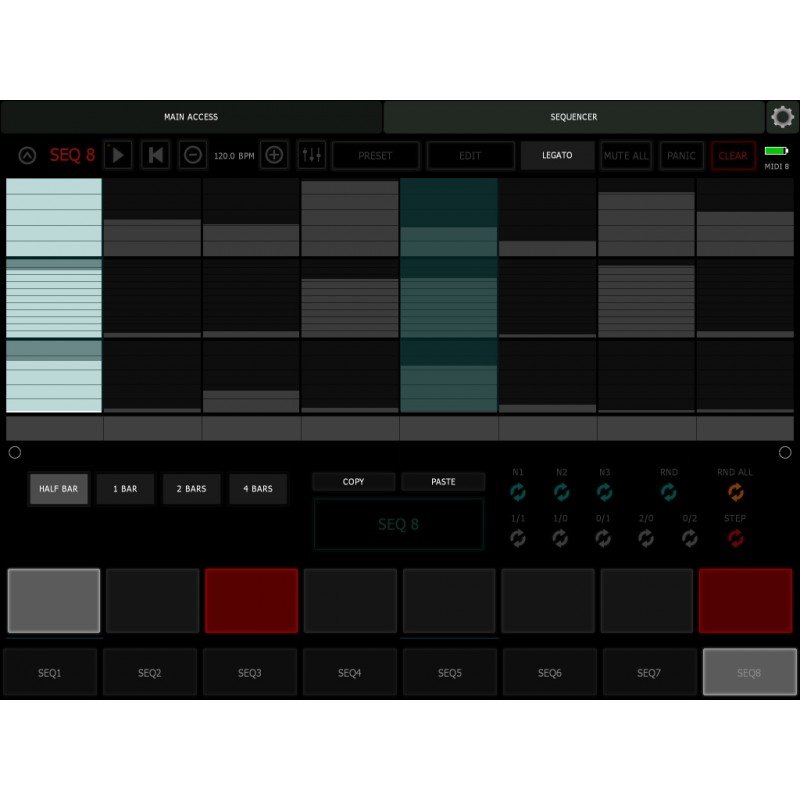The image size is (800, 800).
Task: Select the 2 BARS loop length
Action: coord(191,488)
